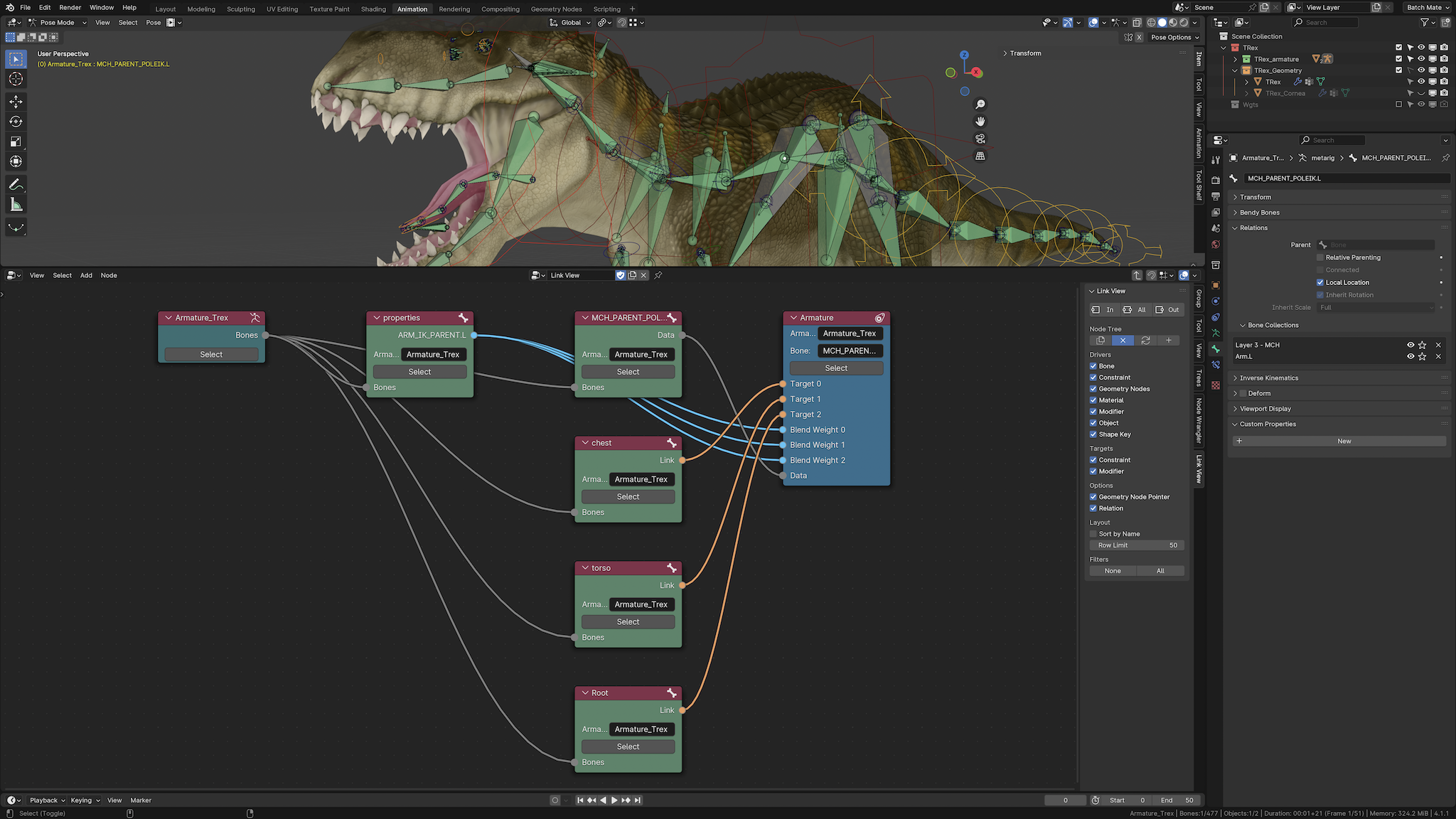
Task: Adjust the Row Limit slider field
Action: pyautogui.click(x=1137, y=545)
